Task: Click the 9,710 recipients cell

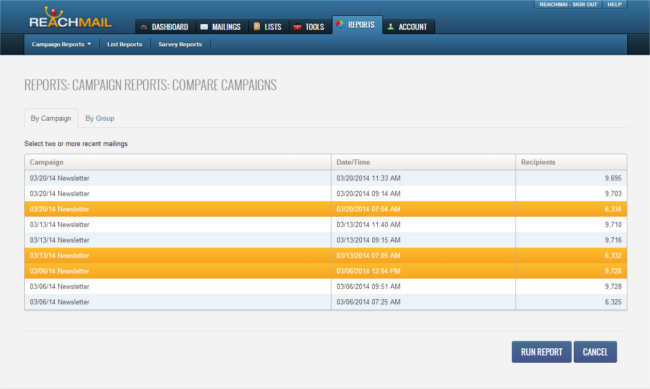Action: [571, 224]
